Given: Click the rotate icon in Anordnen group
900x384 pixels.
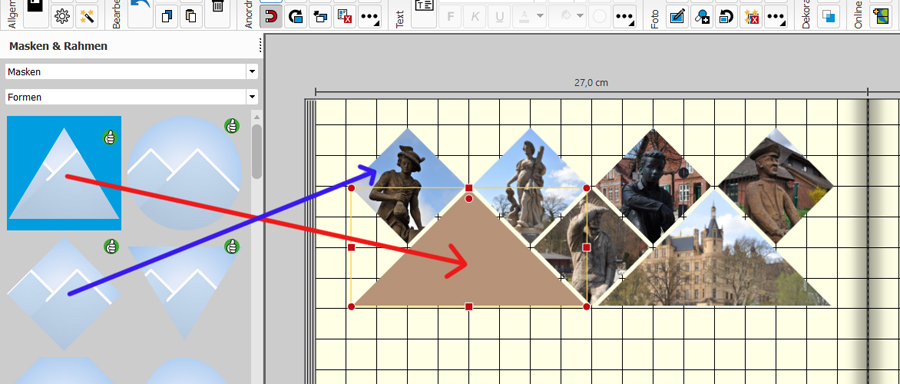Looking at the screenshot, I should point(296,17).
